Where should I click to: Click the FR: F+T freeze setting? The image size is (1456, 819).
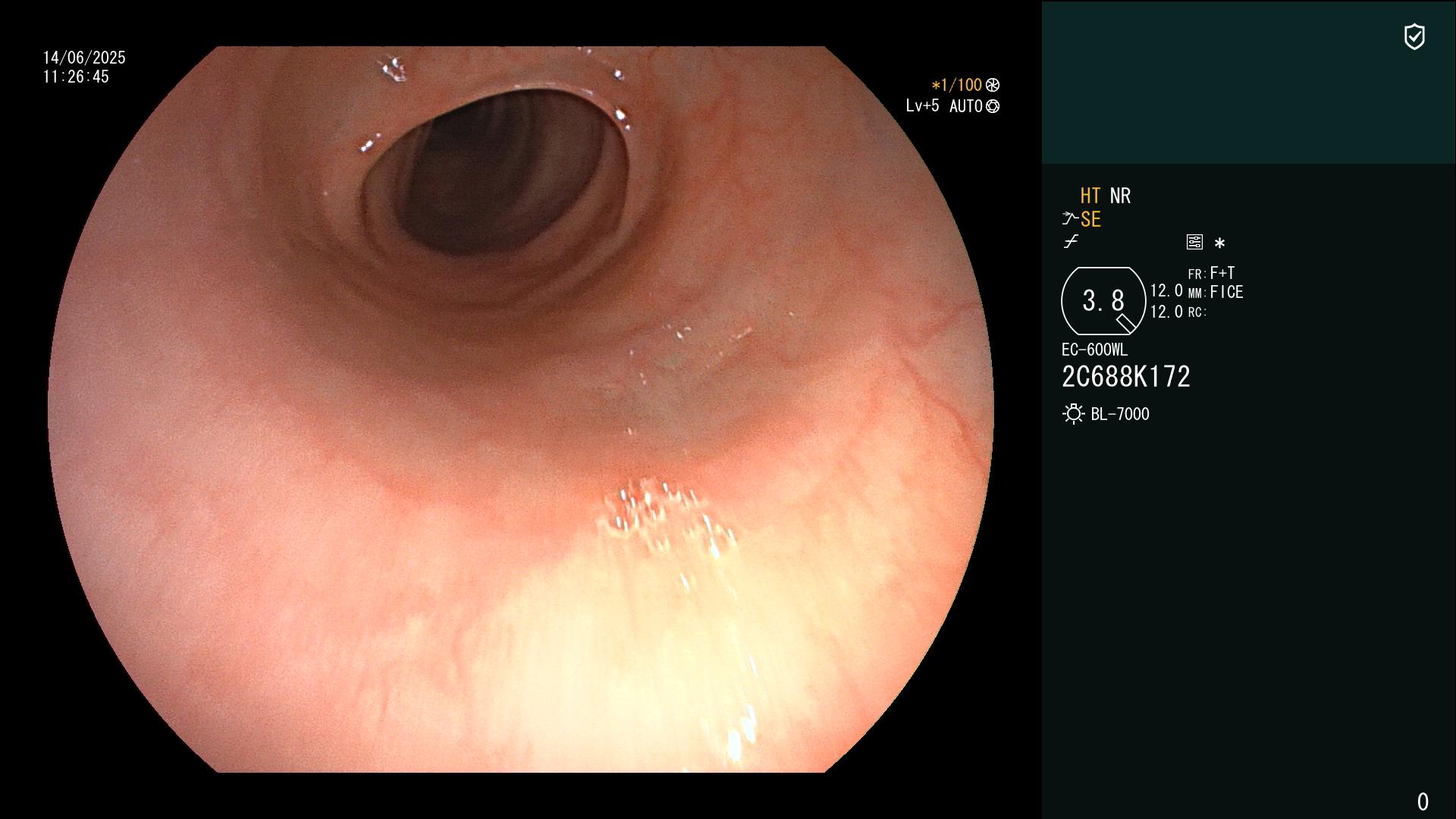tap(1211, 273)
